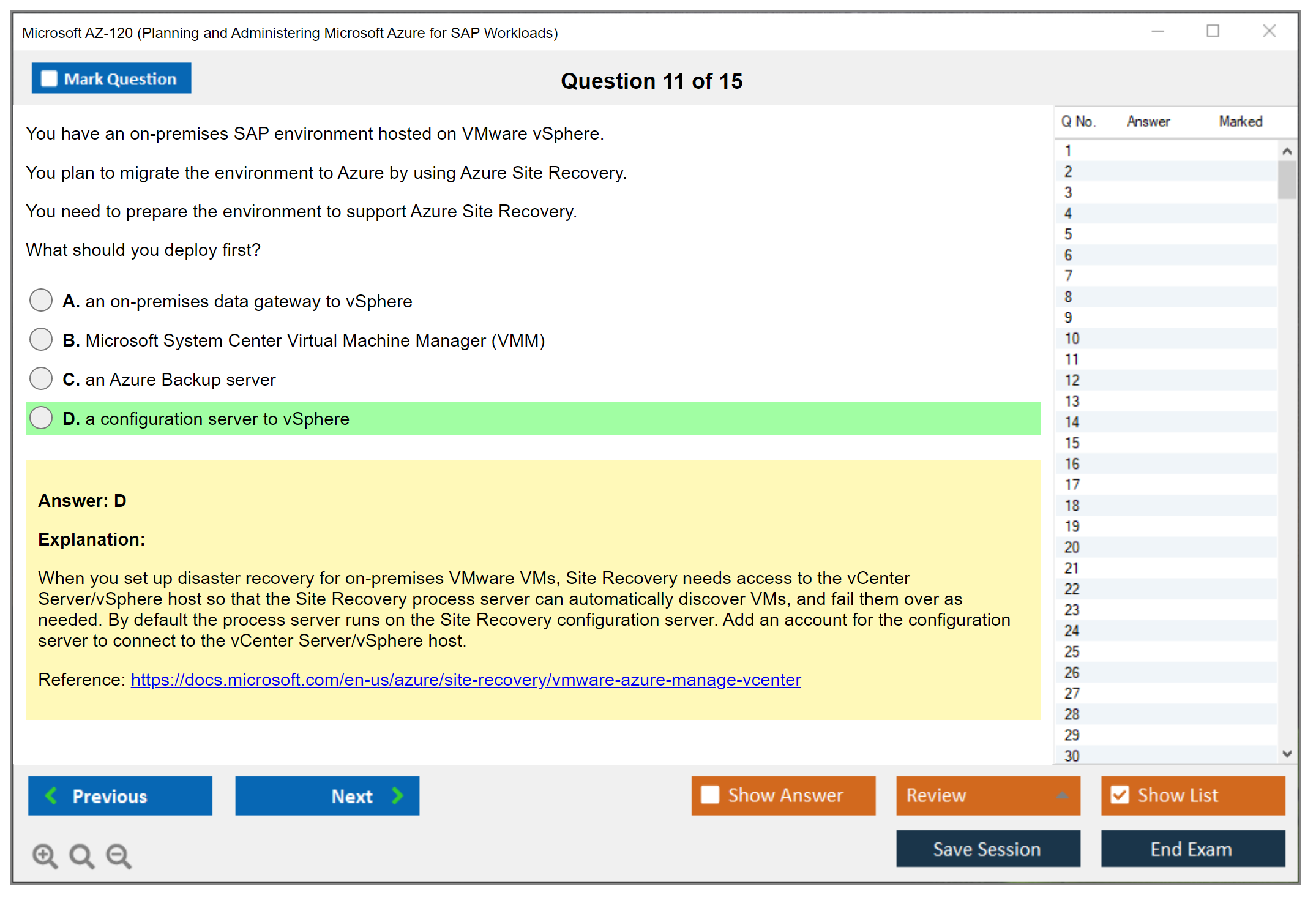Select option A data gateway radio button
1316x900 pixels.
click(41, 301)
